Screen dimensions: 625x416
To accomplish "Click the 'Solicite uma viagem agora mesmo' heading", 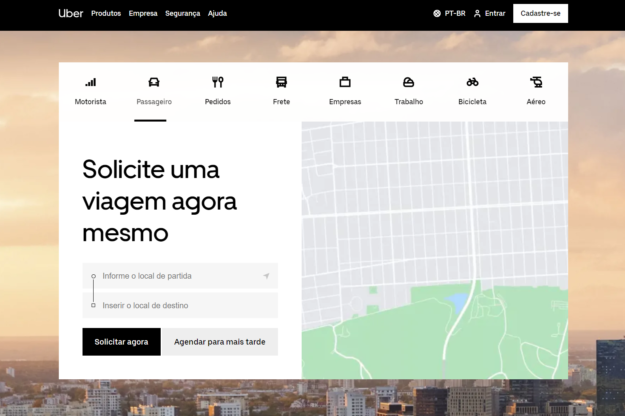I will click(x=159, y=201).
